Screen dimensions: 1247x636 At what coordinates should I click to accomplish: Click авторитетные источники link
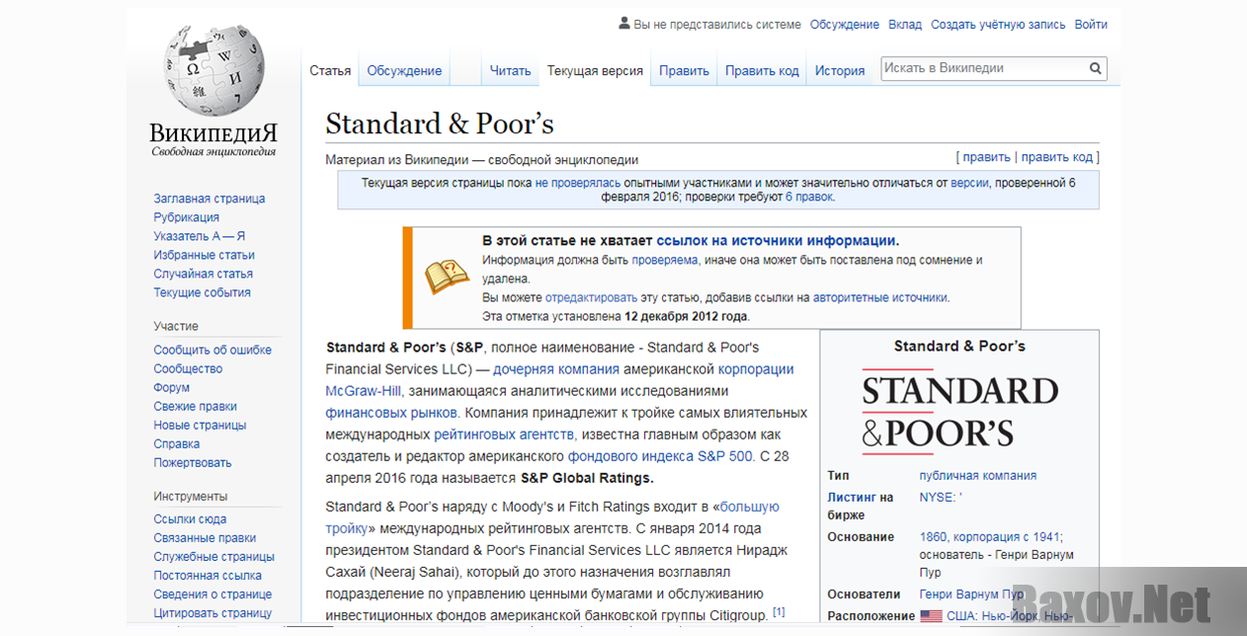pos(880,298)
